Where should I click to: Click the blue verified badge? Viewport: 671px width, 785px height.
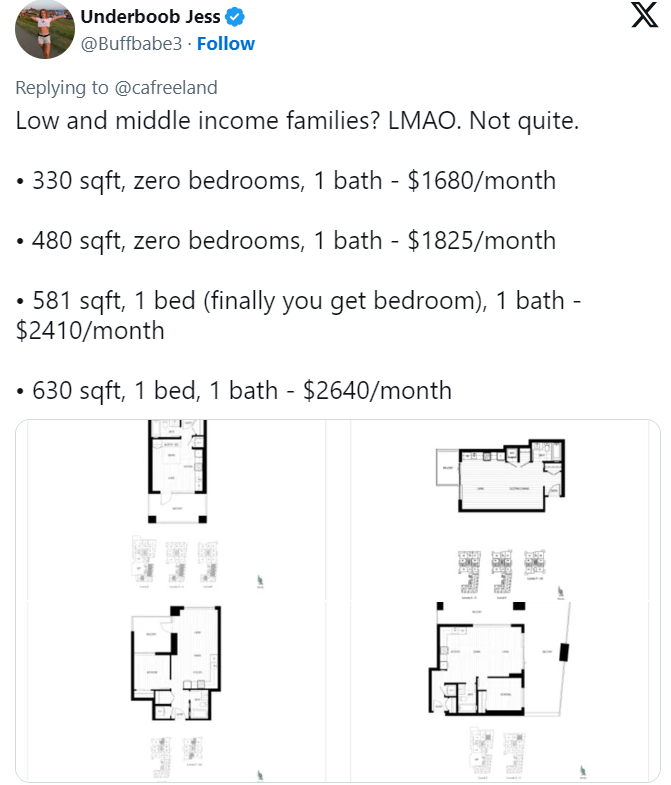click(x=235, y=17)
